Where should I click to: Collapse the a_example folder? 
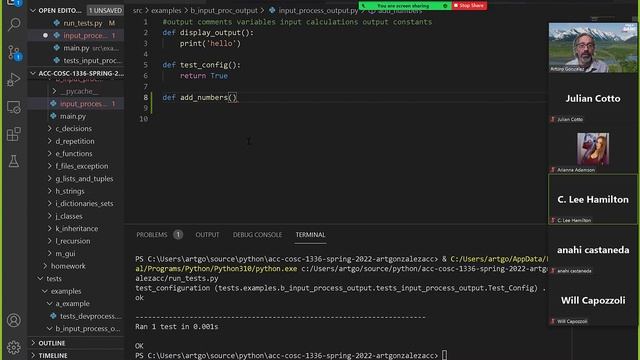[x=50, y=304]
